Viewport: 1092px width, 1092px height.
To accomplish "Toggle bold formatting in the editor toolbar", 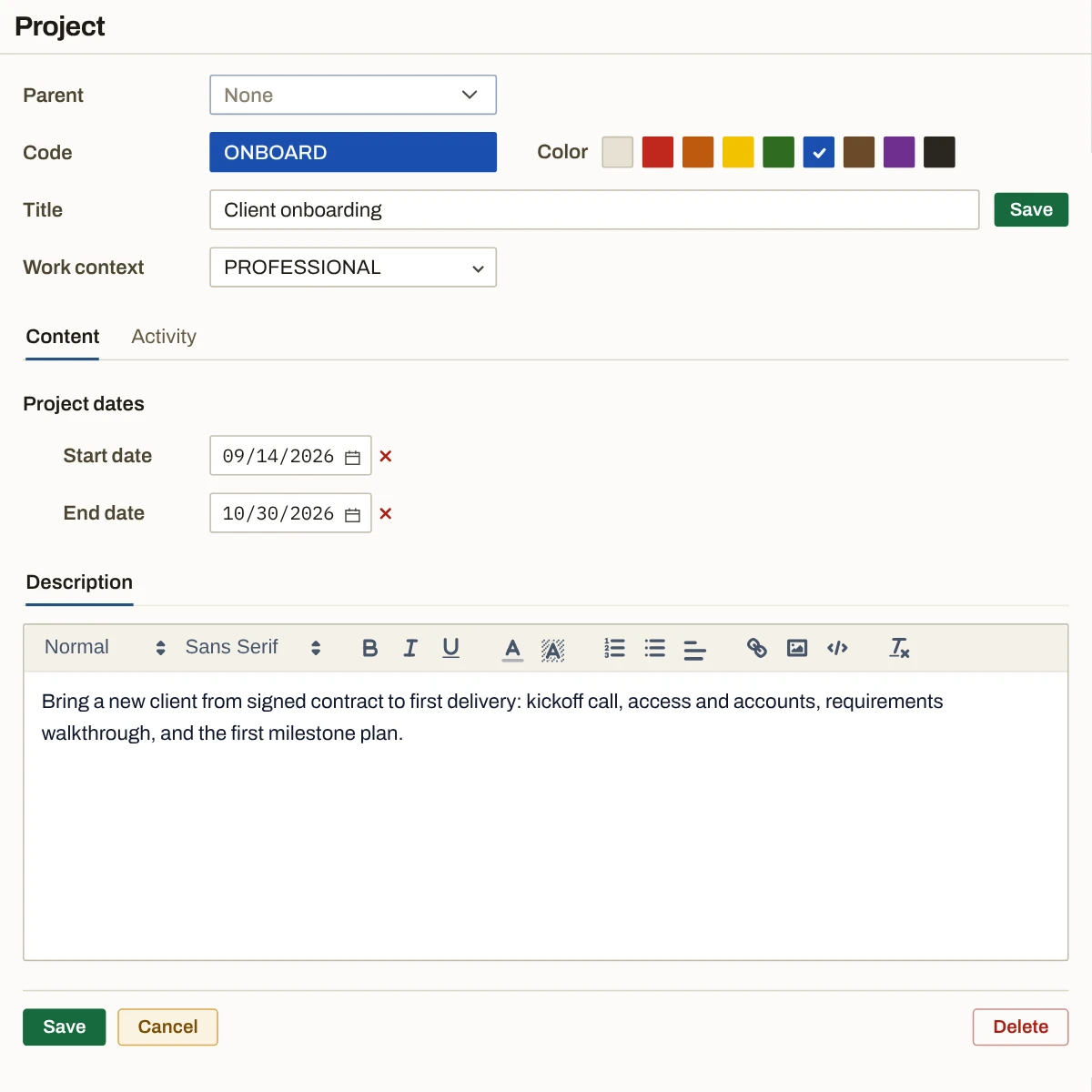I will [369, 648].
